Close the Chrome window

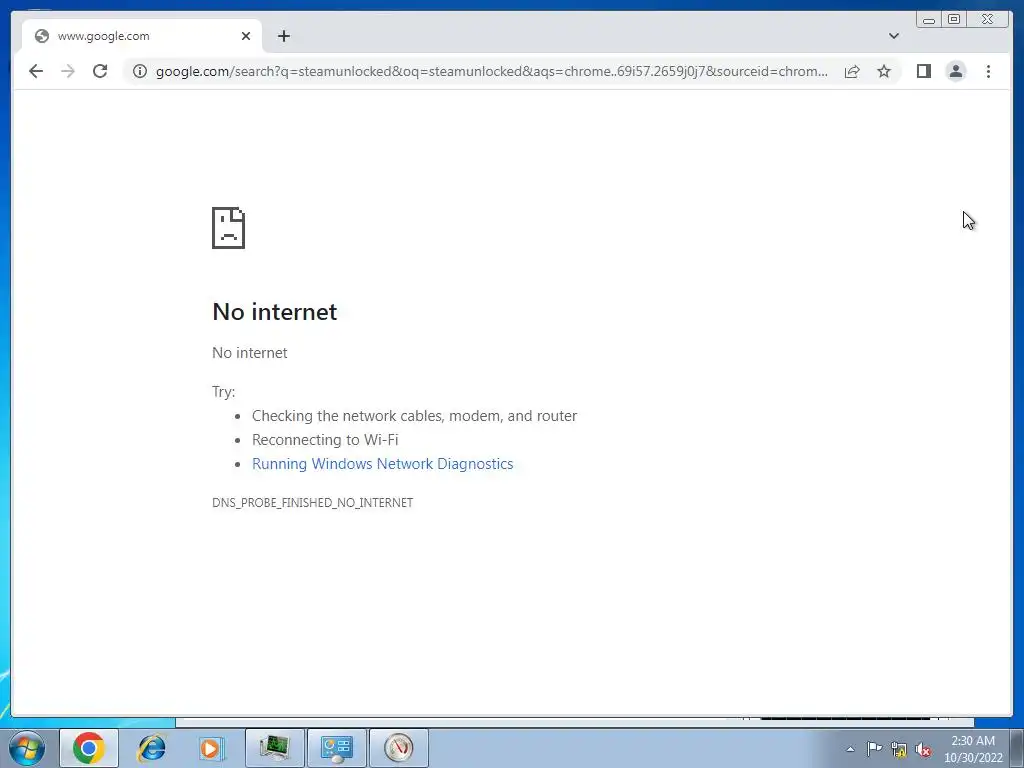pos(988,20)
